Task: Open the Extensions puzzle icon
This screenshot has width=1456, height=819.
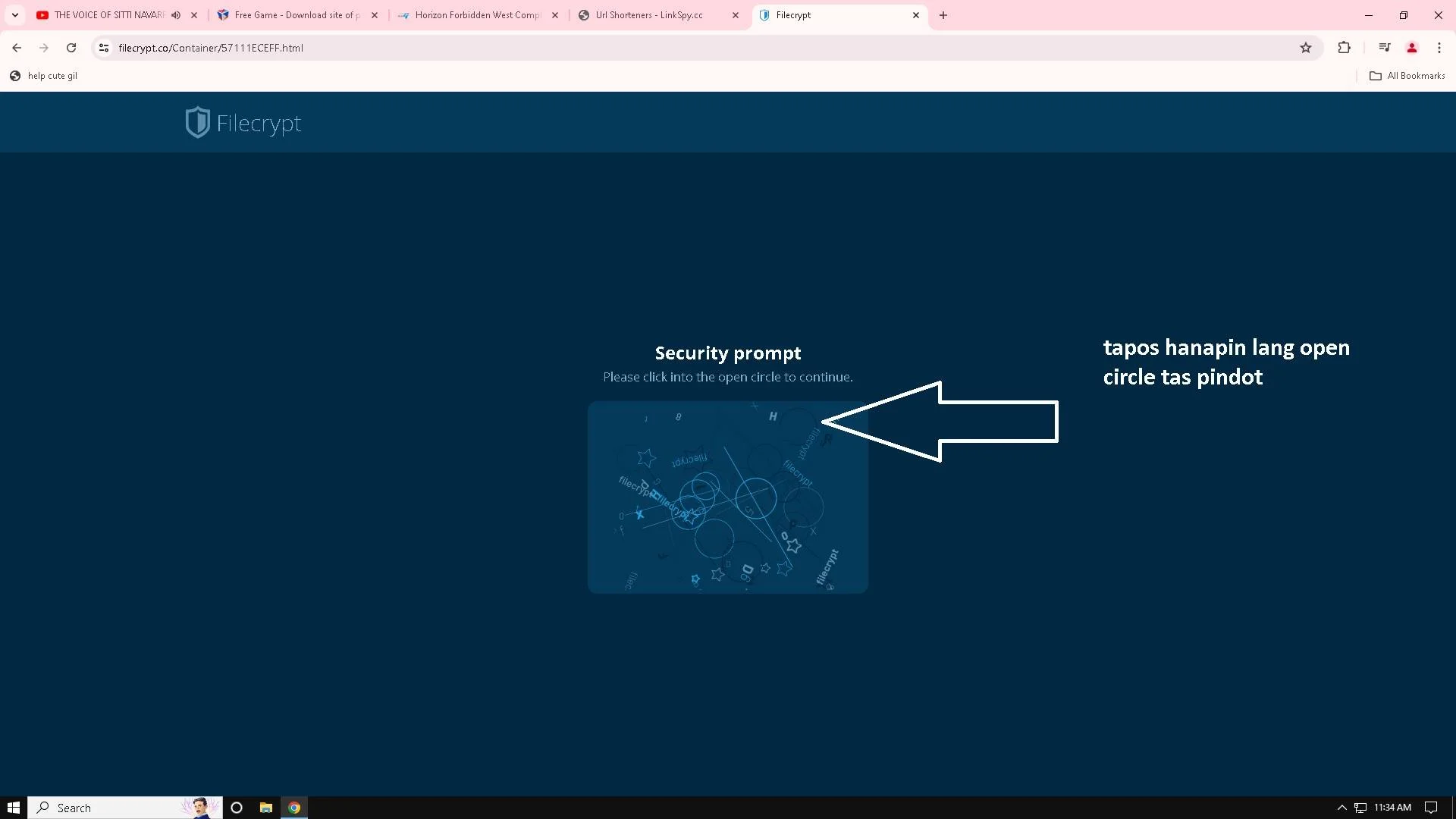Action: tap(1344, 48)
